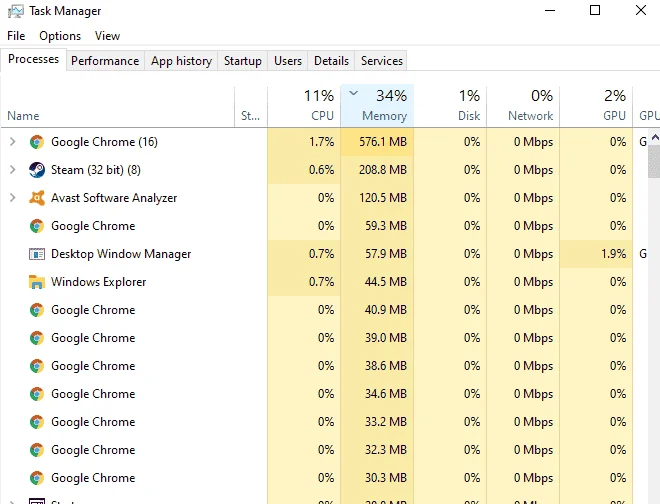Screen dimensions: 660x504
Task: Click the 120.5 MB memory value
Action: click(383, 198)
